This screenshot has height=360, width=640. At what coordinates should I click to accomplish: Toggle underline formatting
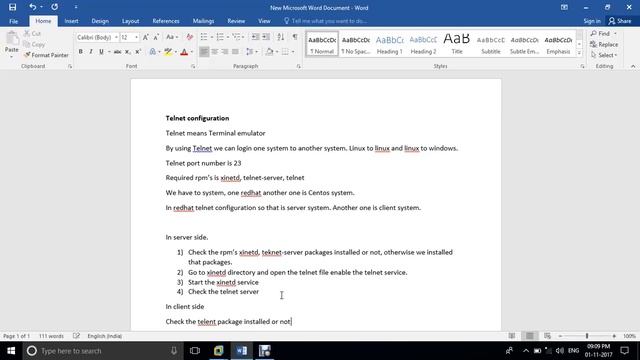pos(101,52)
